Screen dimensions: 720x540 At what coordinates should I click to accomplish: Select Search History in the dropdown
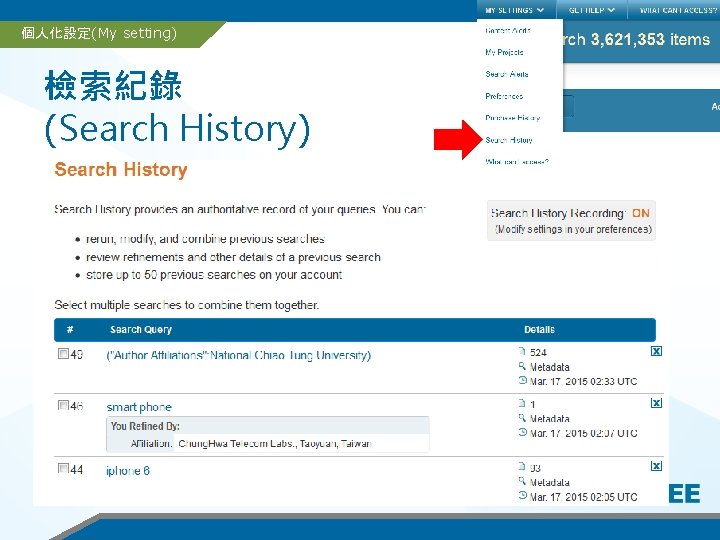click(x=509, y=140)
